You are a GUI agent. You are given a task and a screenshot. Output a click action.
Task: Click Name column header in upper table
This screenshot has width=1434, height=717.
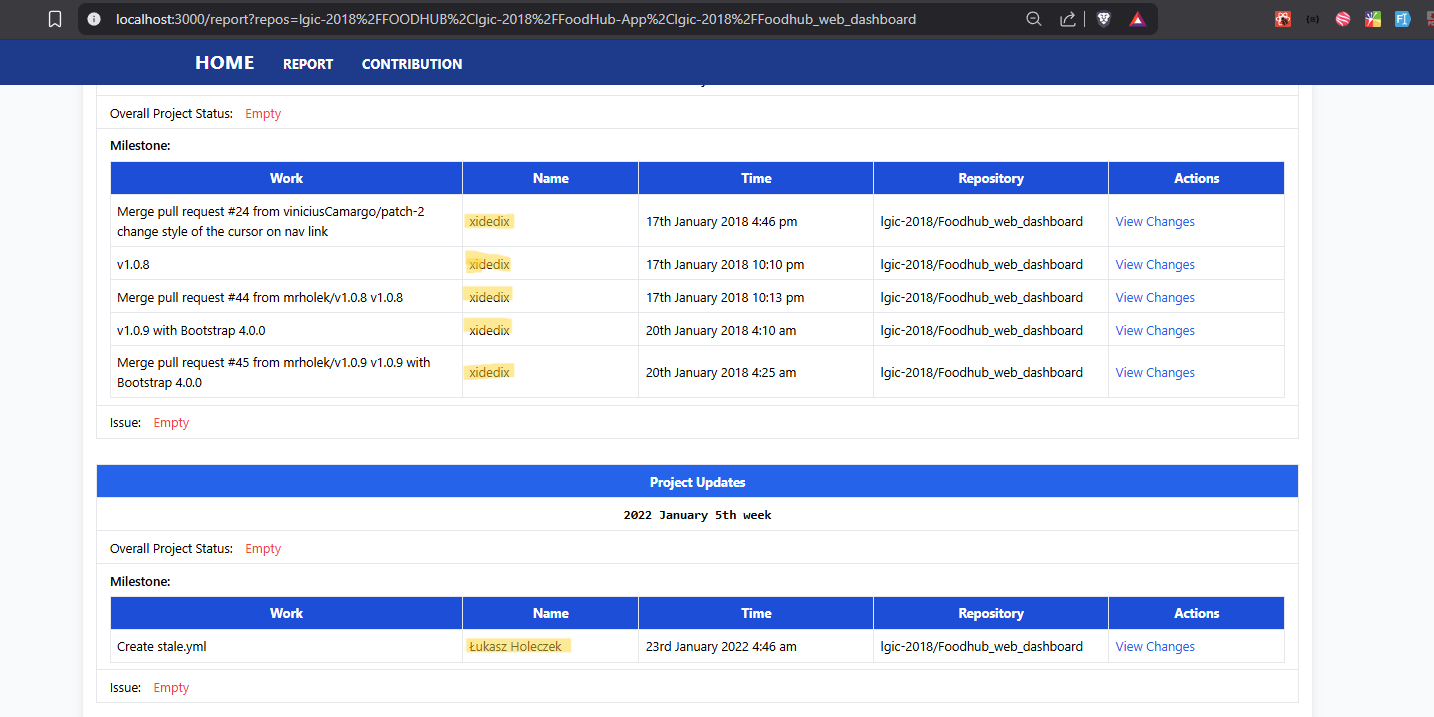point(550,178)
